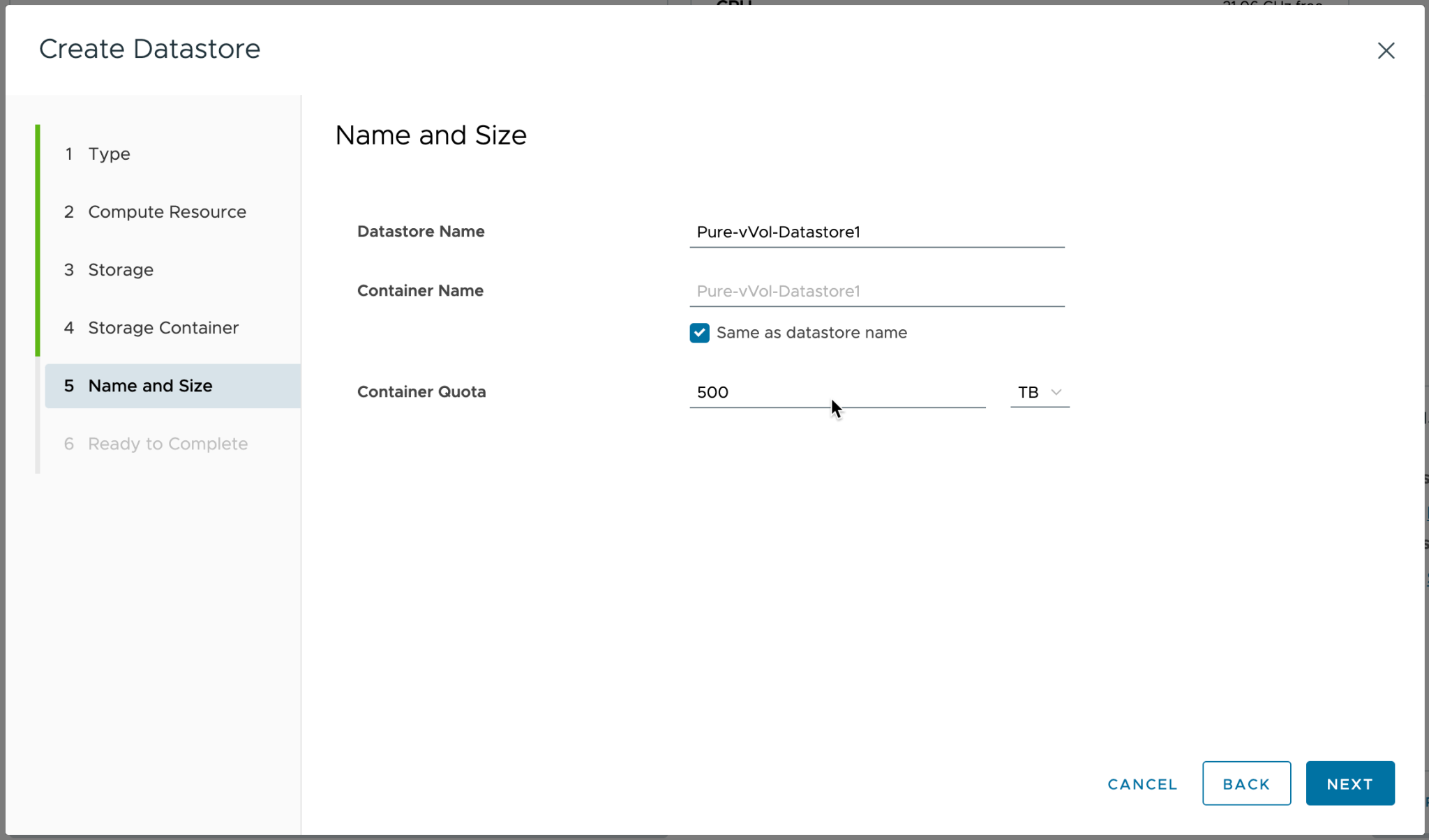Click the Same as datastore name label
Screen dimensions: 1429x840
point(811,333)
